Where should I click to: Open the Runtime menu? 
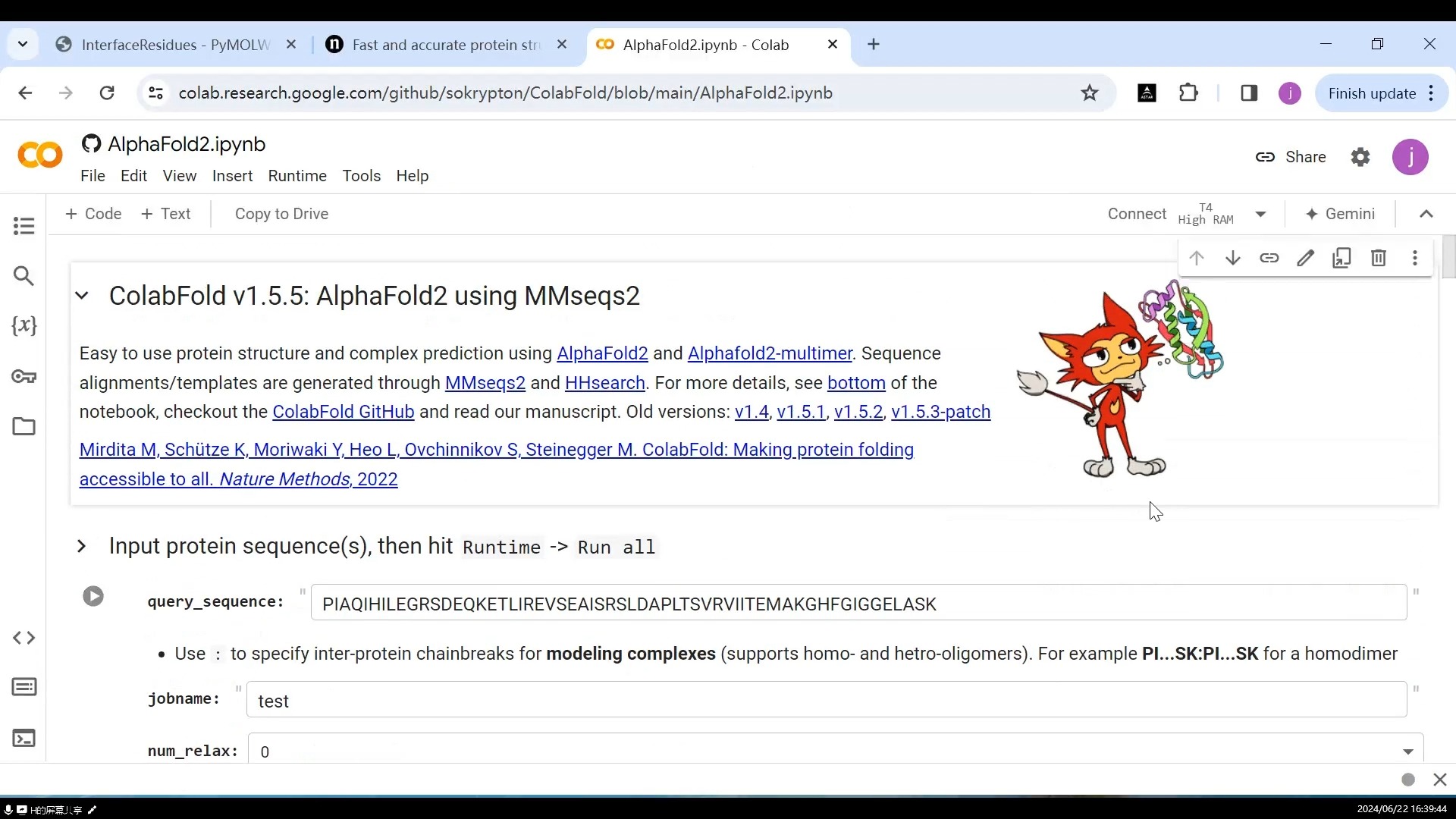[x=297, y=175]
